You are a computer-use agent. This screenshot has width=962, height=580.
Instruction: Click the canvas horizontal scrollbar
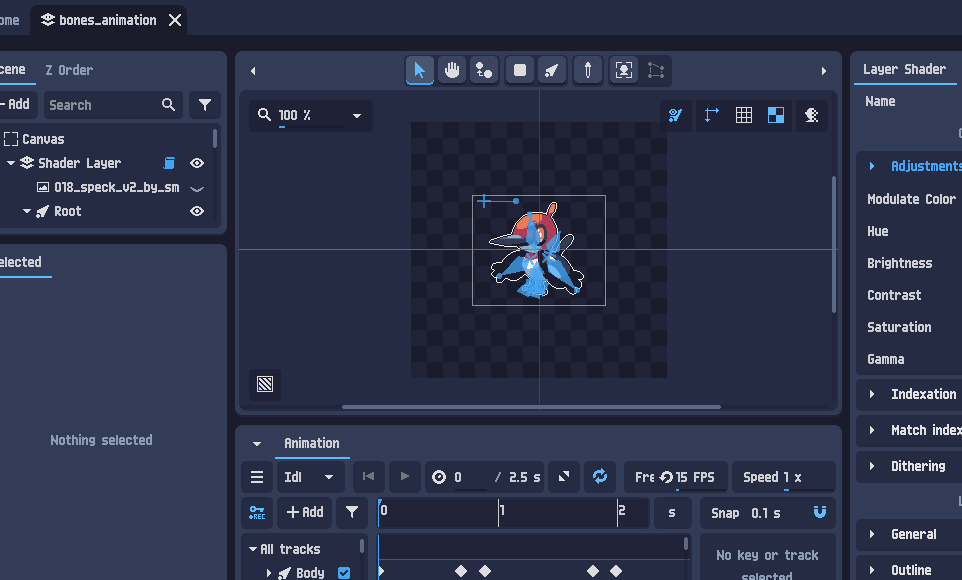[531, 406]
